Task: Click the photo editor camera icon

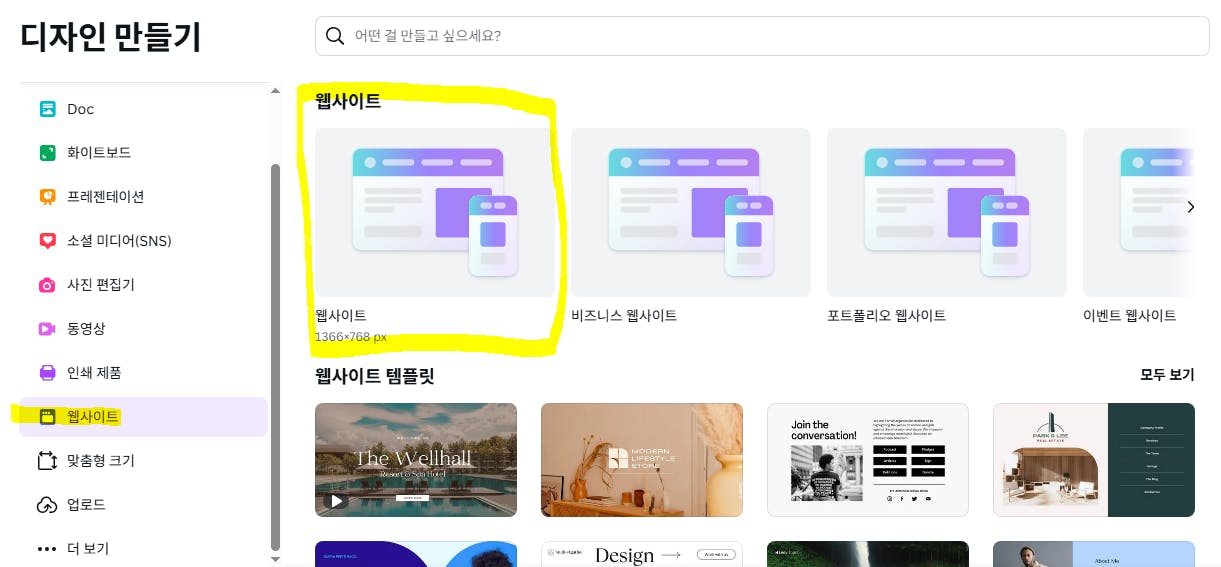Action: click(47, 285)
